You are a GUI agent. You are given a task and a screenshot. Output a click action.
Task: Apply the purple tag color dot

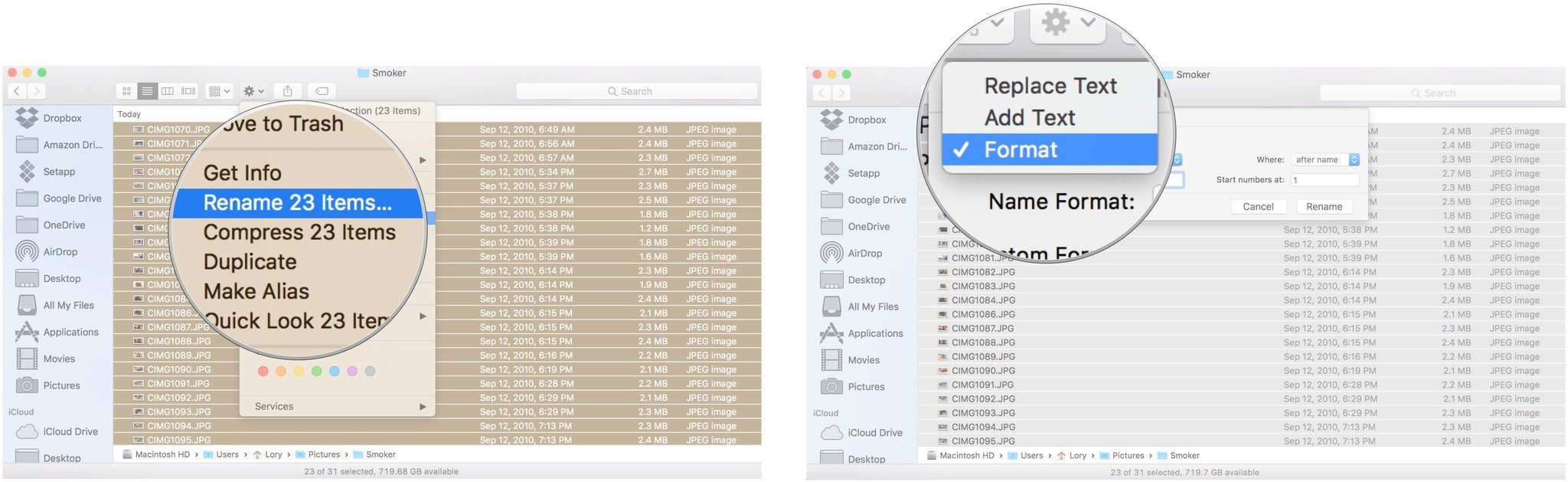coord(352,371)
